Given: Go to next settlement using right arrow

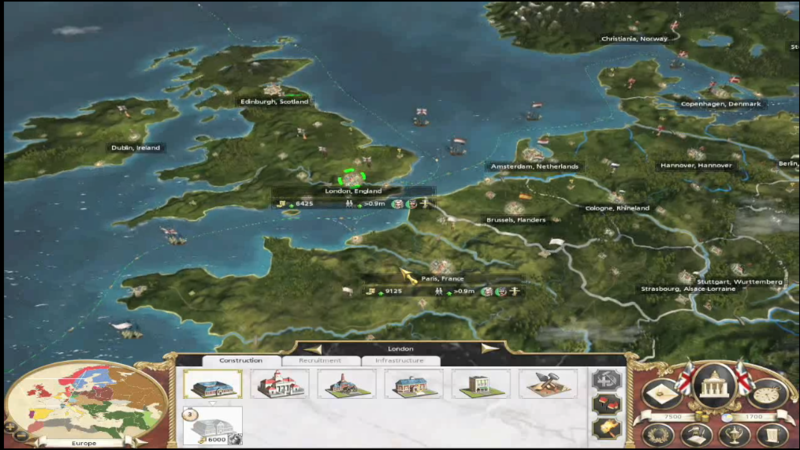Looking at the screenshot, I should tap(489, 349).
